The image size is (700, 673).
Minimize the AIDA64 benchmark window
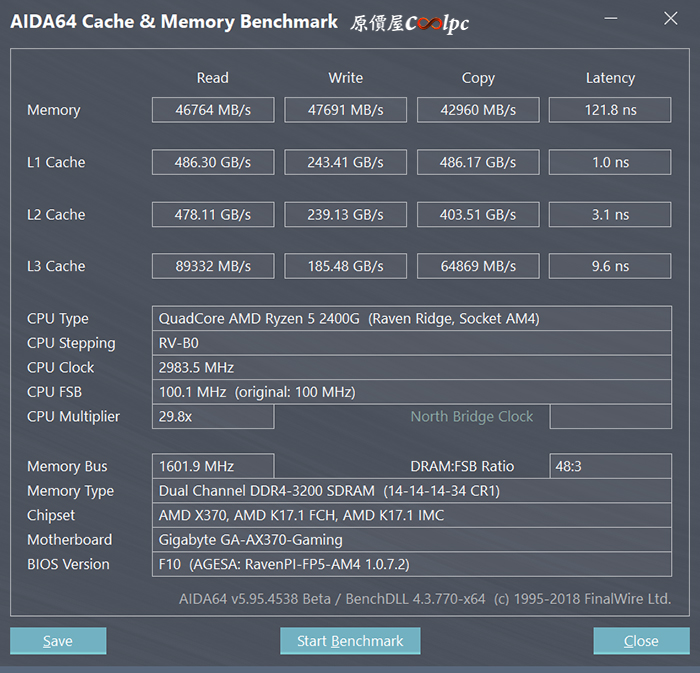tap(611, 18)
